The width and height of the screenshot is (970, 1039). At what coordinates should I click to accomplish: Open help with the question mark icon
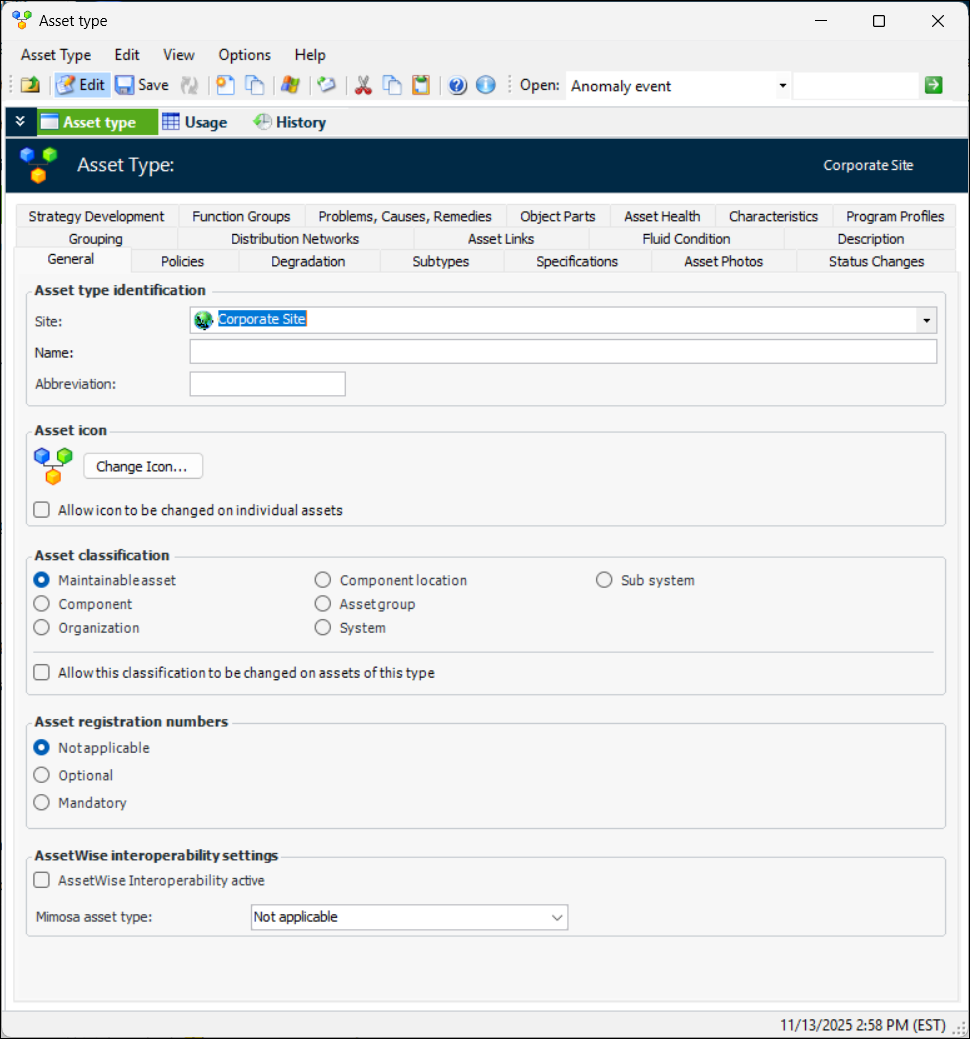coord(458,85)
